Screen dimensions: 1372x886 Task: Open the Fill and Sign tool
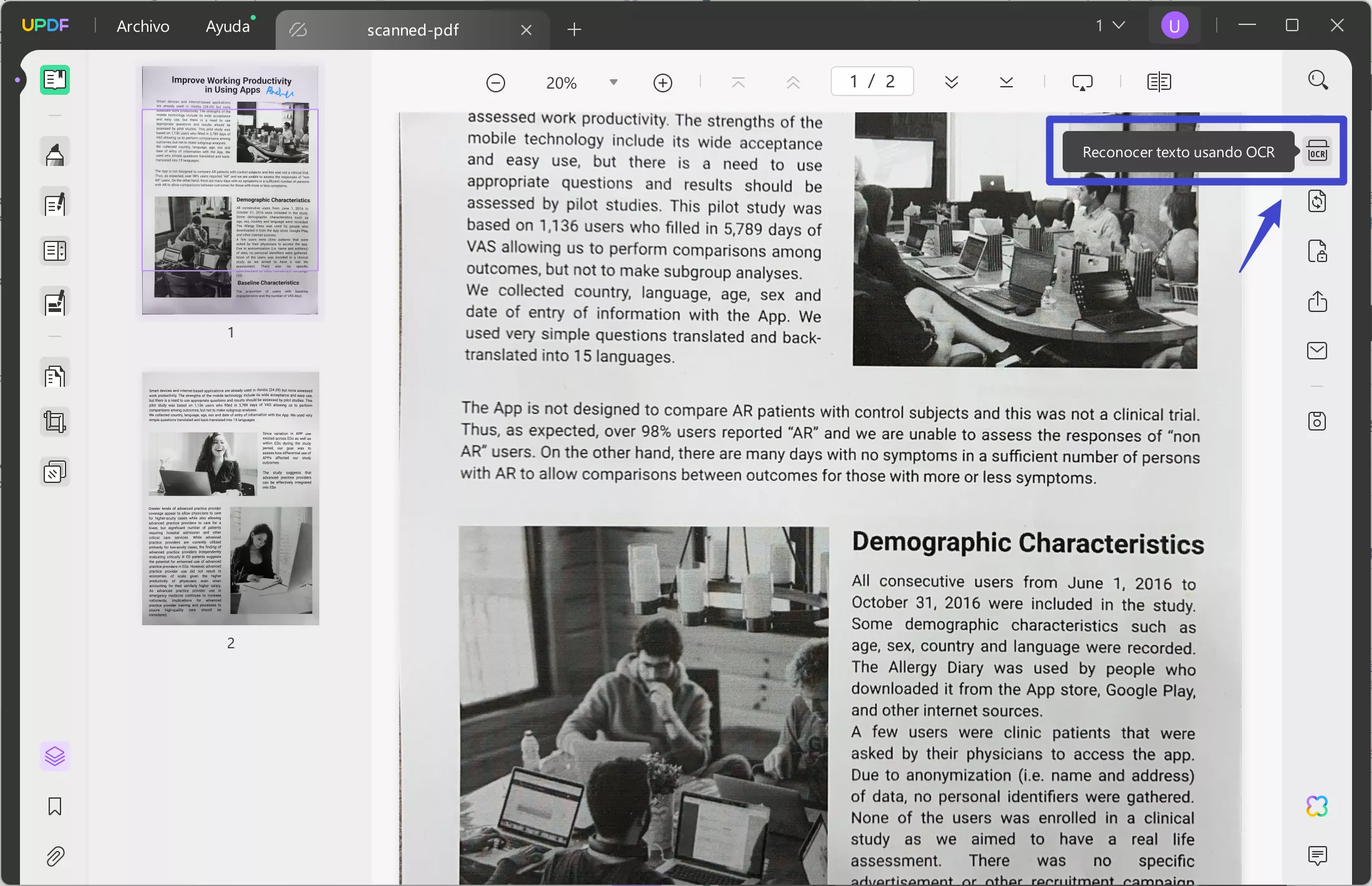click(55, 303)
